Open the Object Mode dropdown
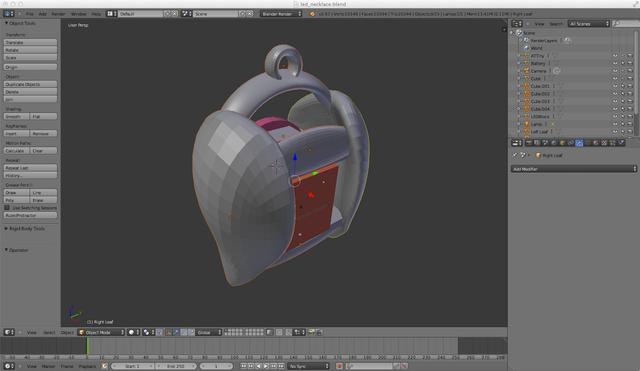Screen dimensions: 640x371 pos(101,333)
